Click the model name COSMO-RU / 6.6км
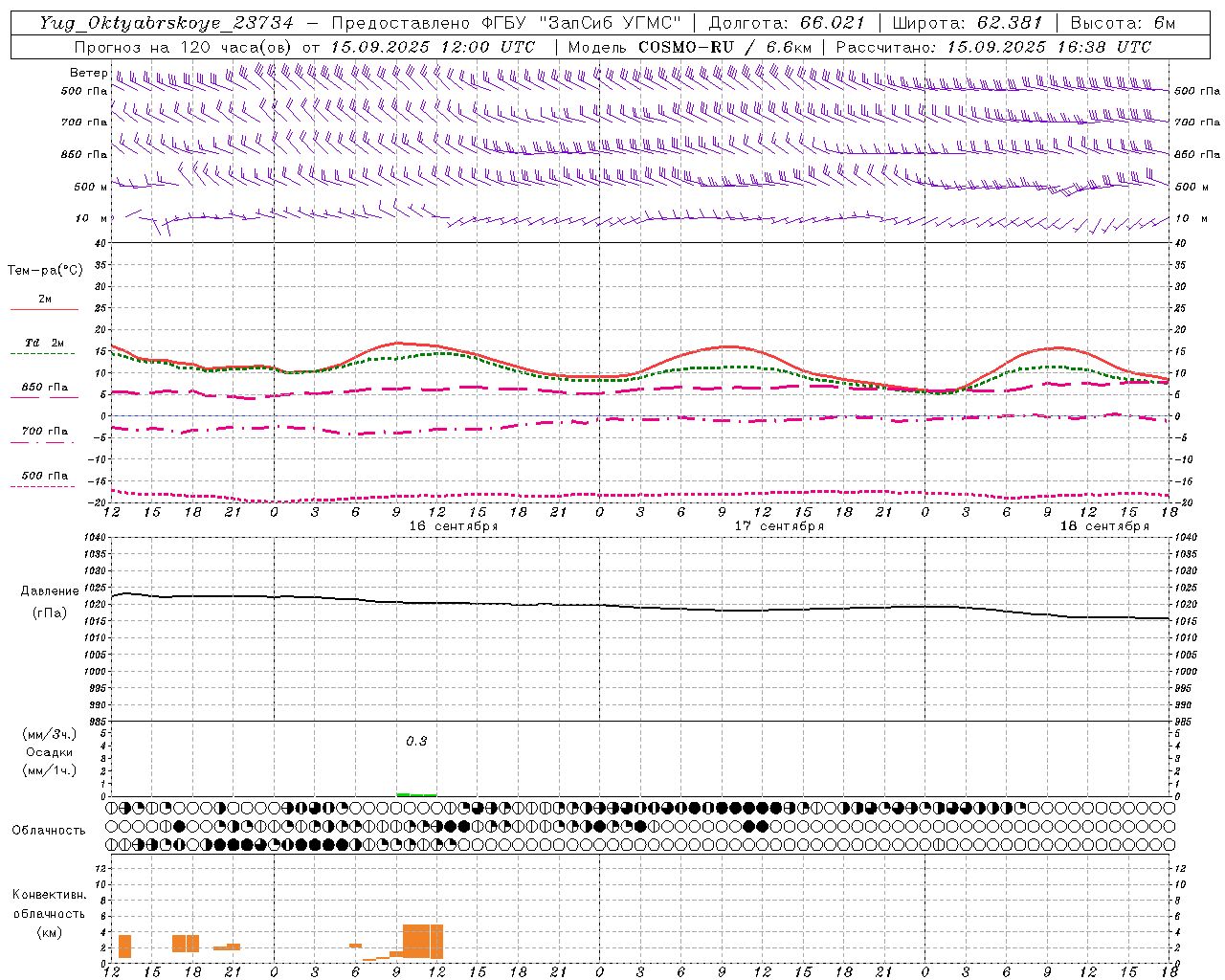This screenshot has height=980, width=1225. (x=724, y=47)
